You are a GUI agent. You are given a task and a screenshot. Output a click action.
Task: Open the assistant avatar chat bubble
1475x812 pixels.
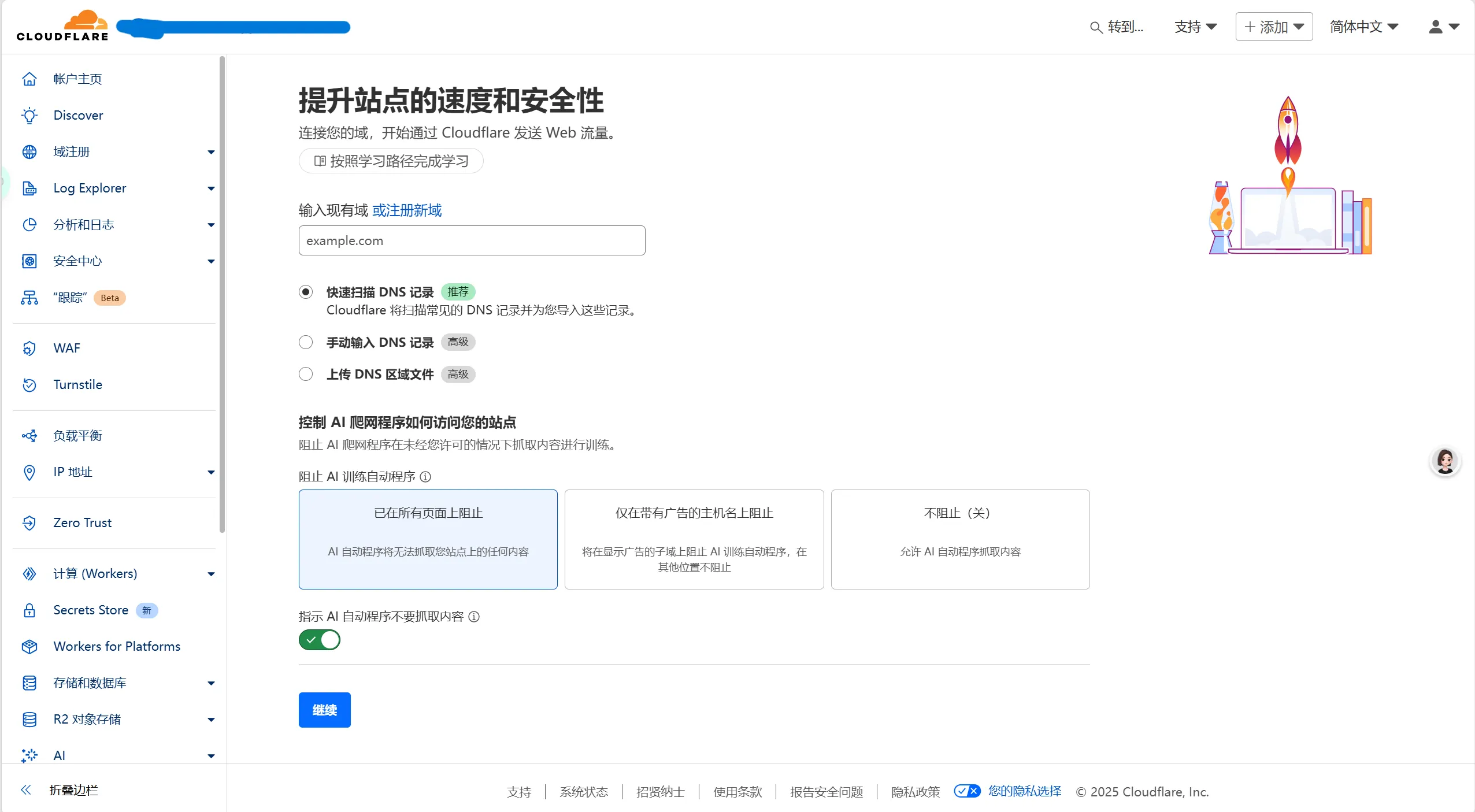point(1446,462)
